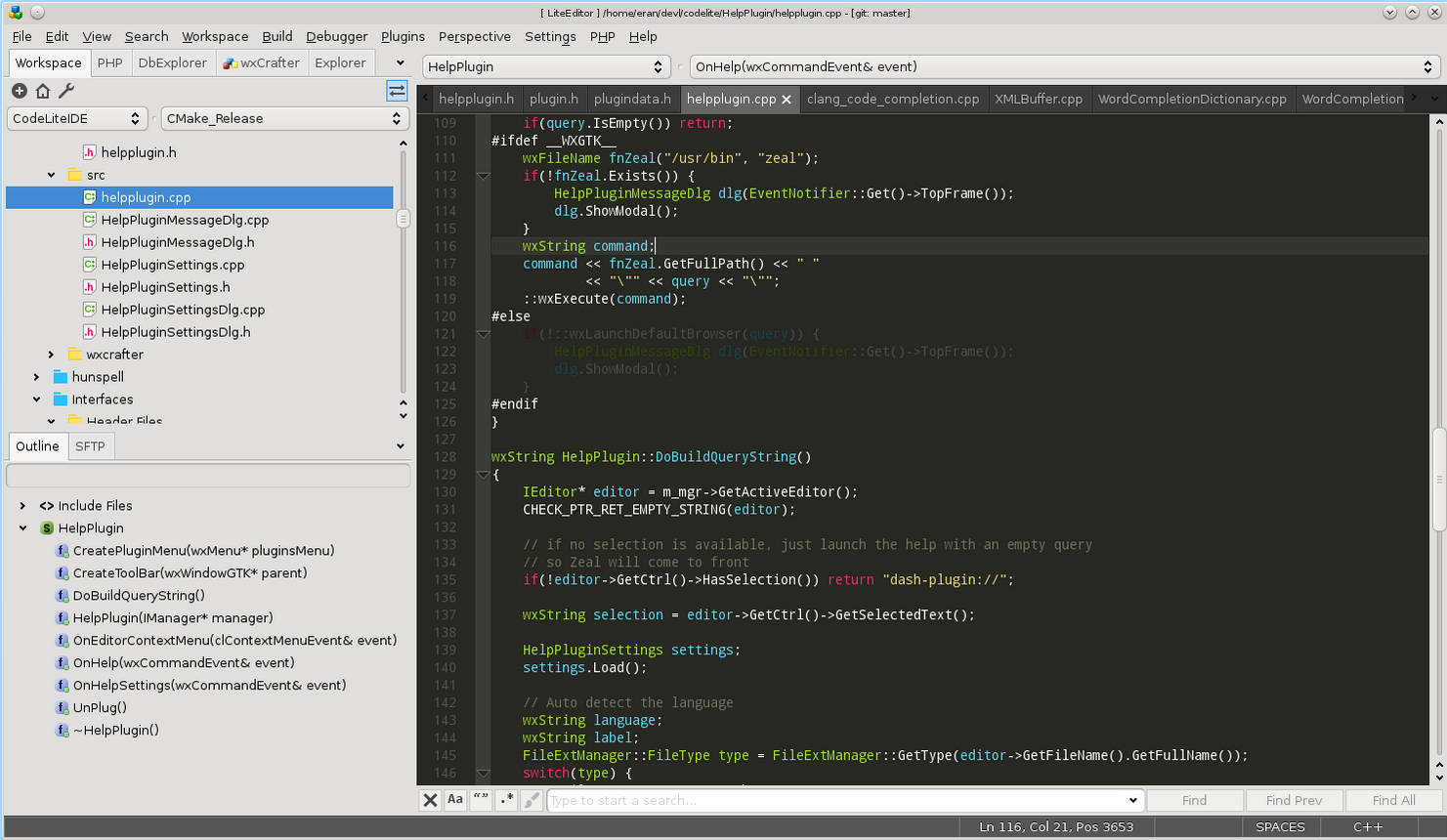This screenshot has height=840, width=1447.
Task: Toggle link-editor arrows button in workspace toolbar
Action: point(397,91)
